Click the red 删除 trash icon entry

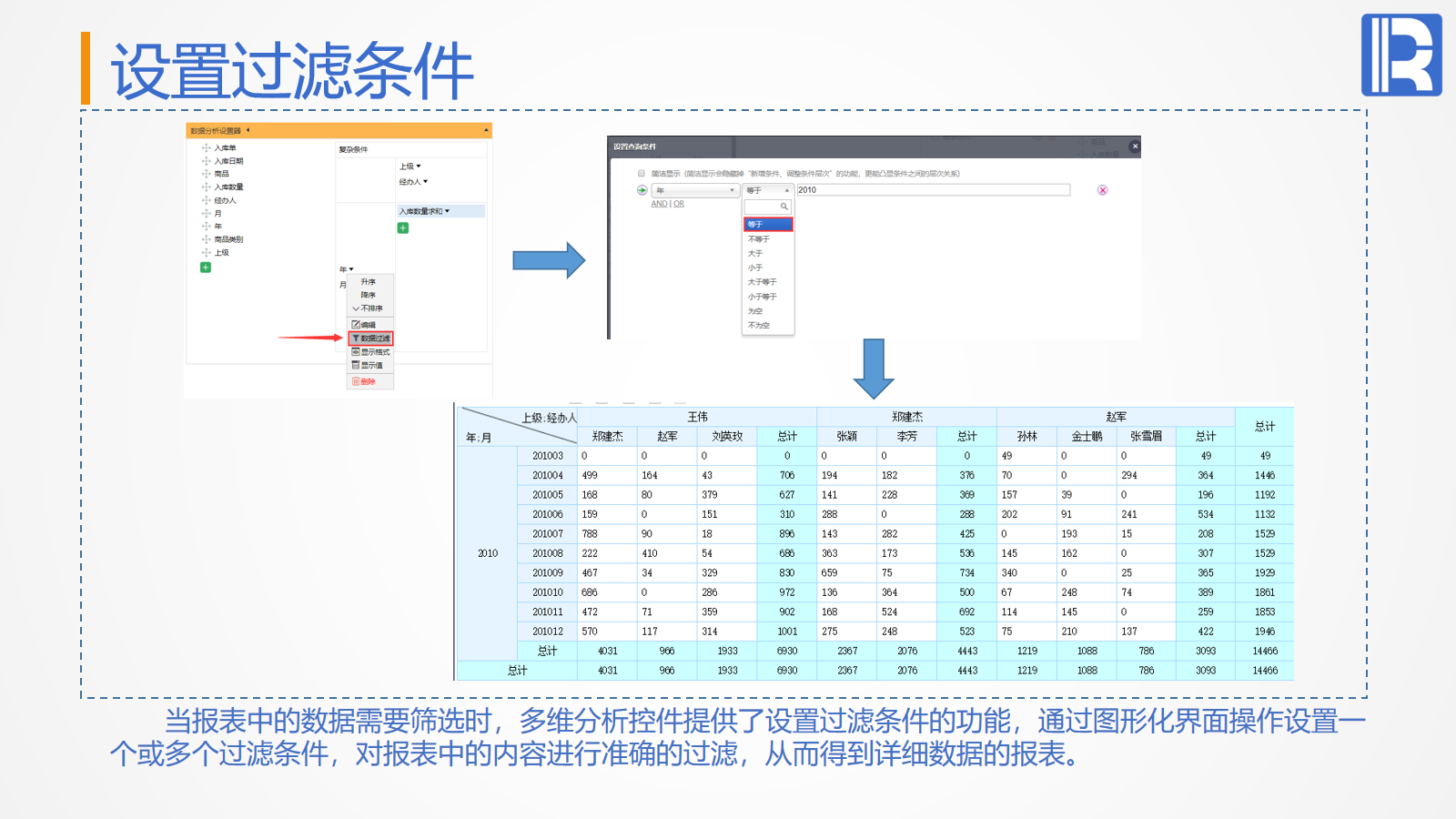tap(364, 381)
